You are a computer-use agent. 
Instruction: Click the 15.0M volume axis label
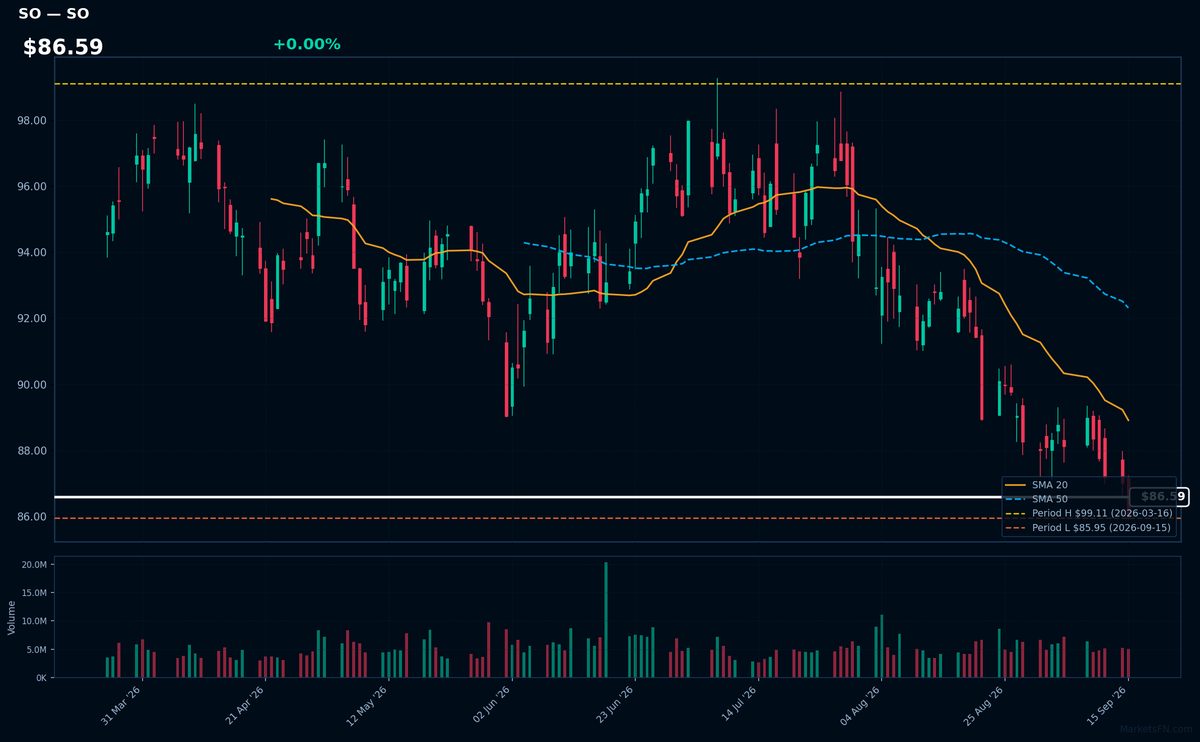coord(35,593)
